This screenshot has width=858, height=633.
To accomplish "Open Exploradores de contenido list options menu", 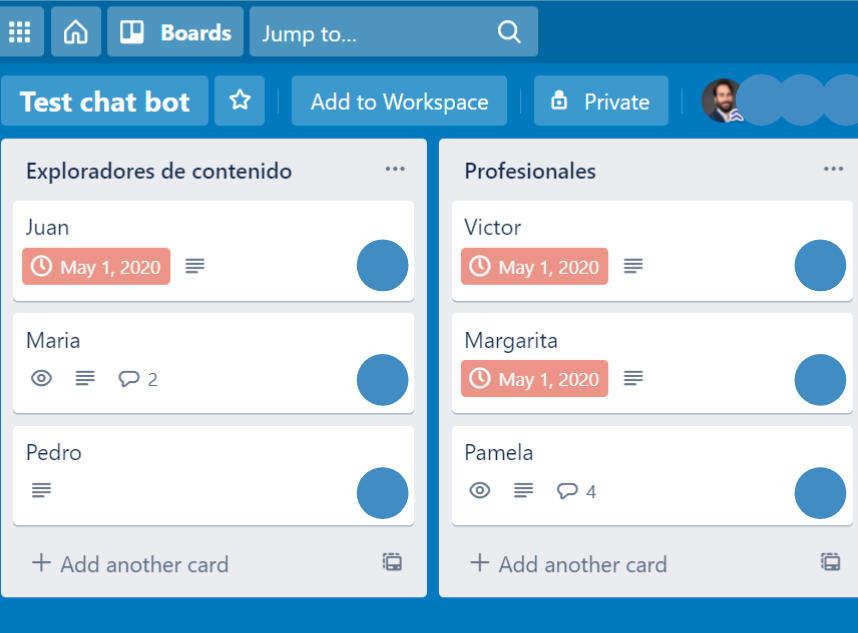I will [x=395, y=169].
